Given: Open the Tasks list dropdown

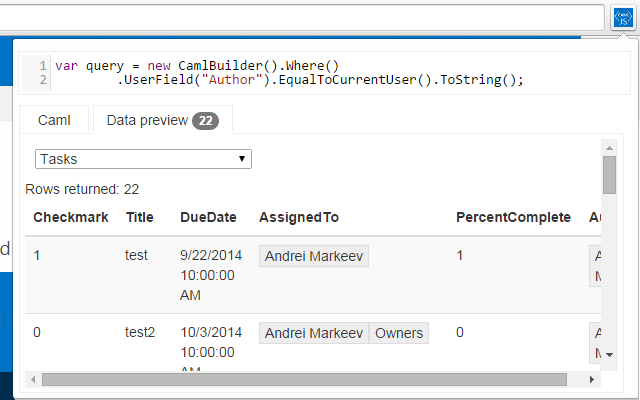Looking at the screenshot, I should click(x=143, y=159).
